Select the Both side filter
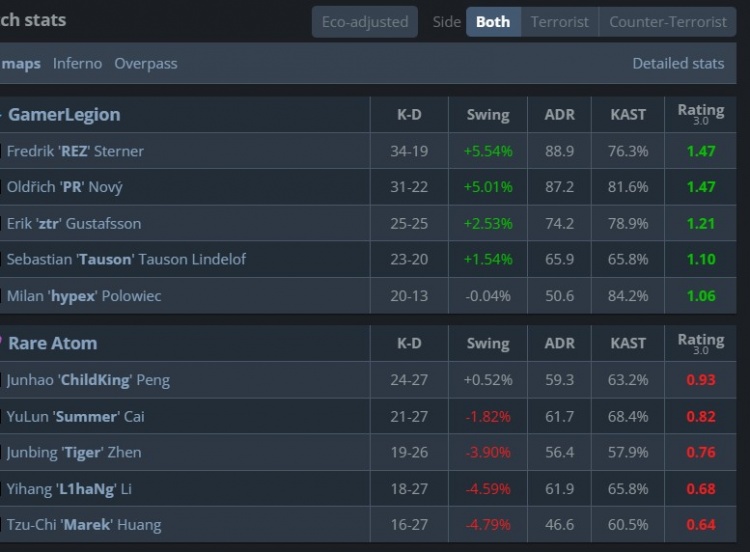This screenshot has height=552, width=750. 493,21
